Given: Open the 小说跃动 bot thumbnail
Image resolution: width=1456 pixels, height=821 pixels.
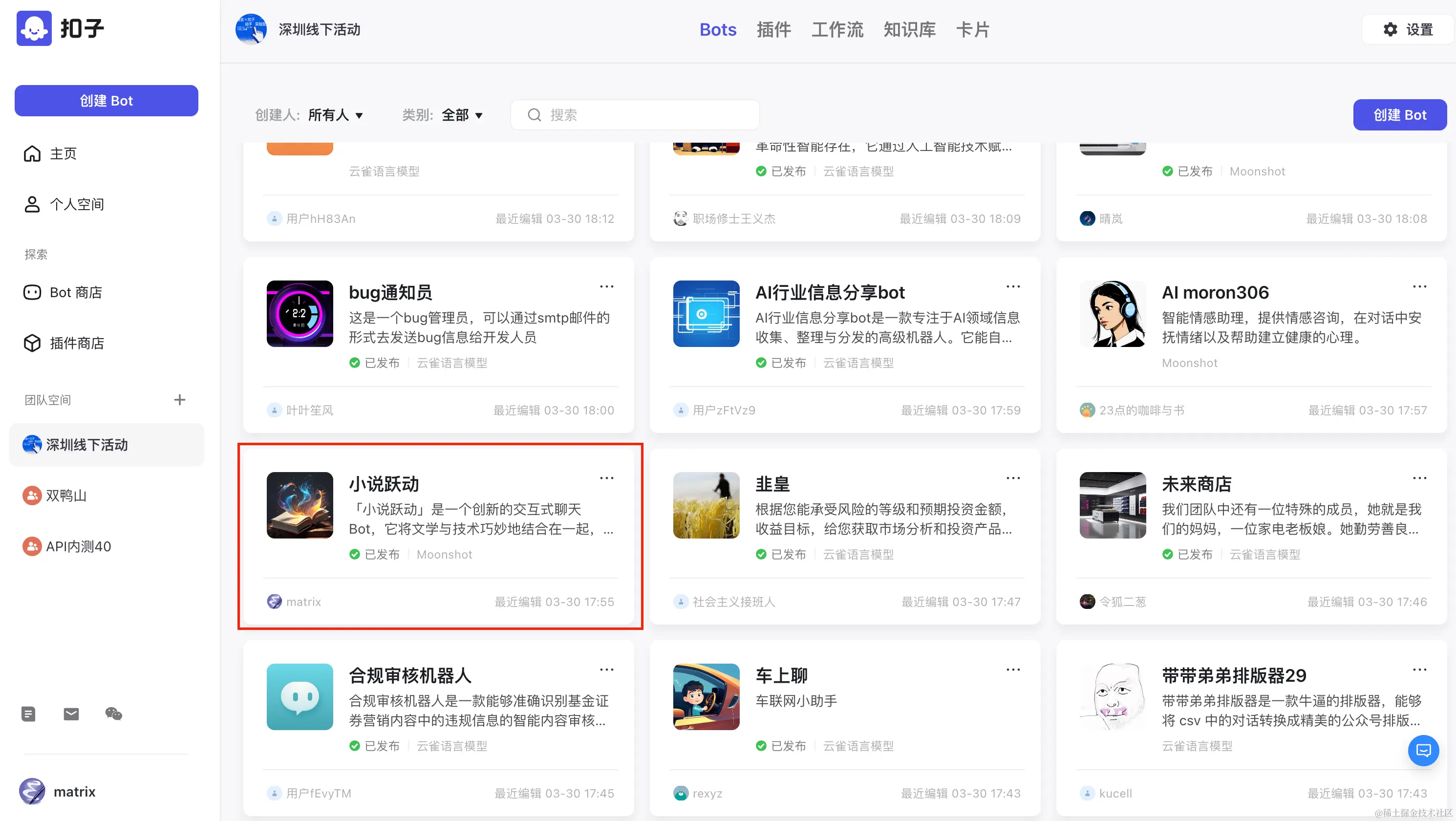Looking at the screenshot, I should pyautogui.click(x=300, y=505).
